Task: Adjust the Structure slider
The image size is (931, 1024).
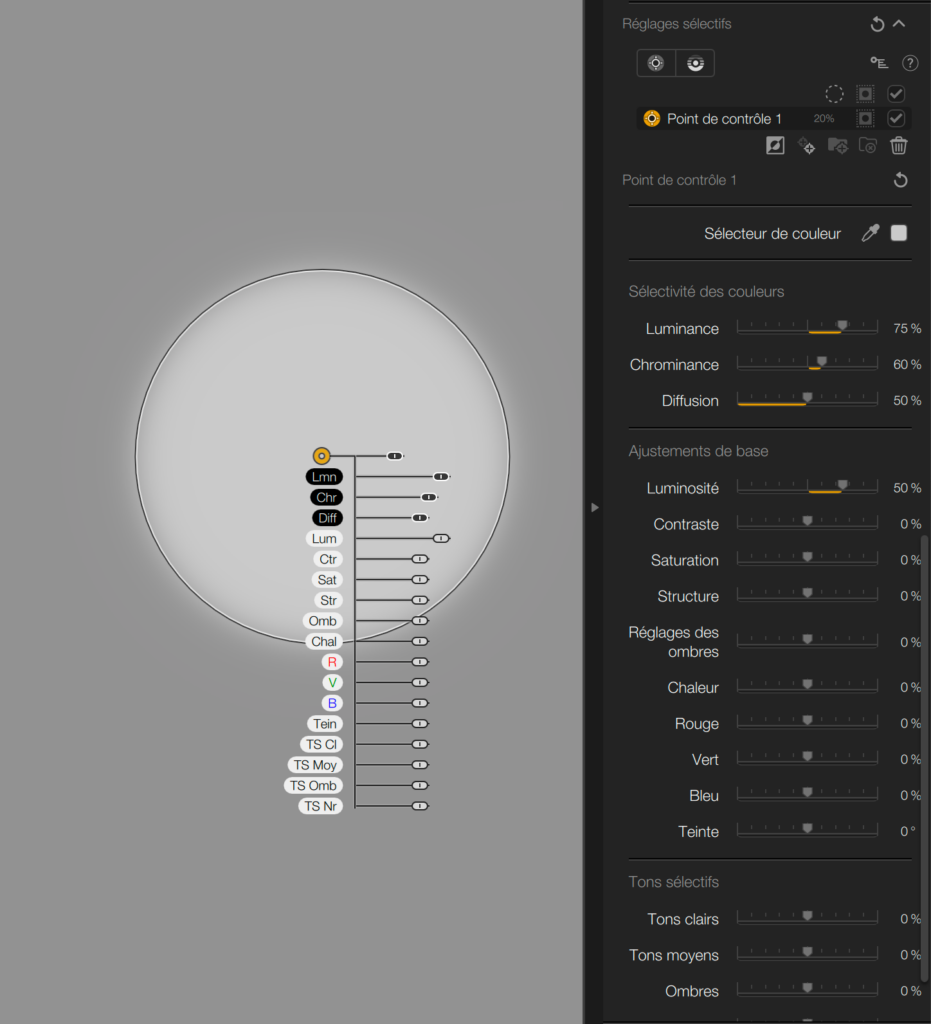Action: tap(808, 595)
